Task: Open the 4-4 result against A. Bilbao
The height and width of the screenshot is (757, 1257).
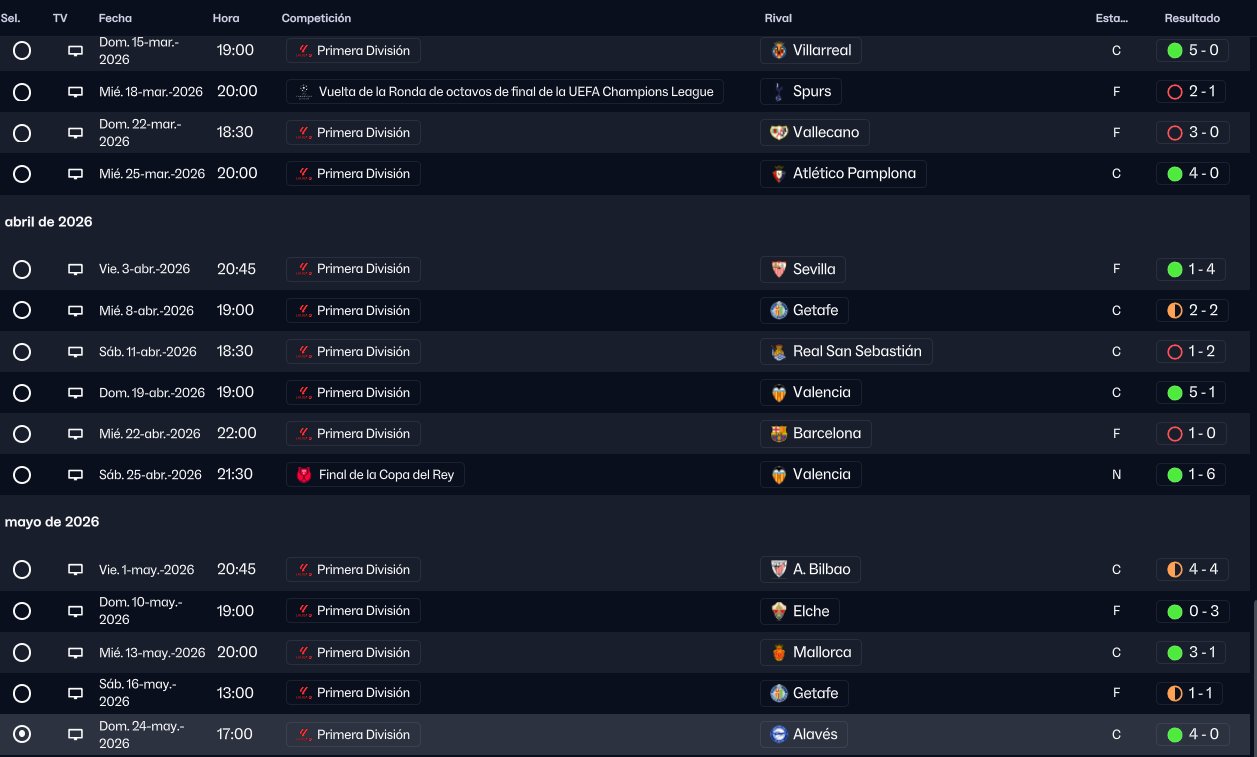Action: tap(1192, 570)
